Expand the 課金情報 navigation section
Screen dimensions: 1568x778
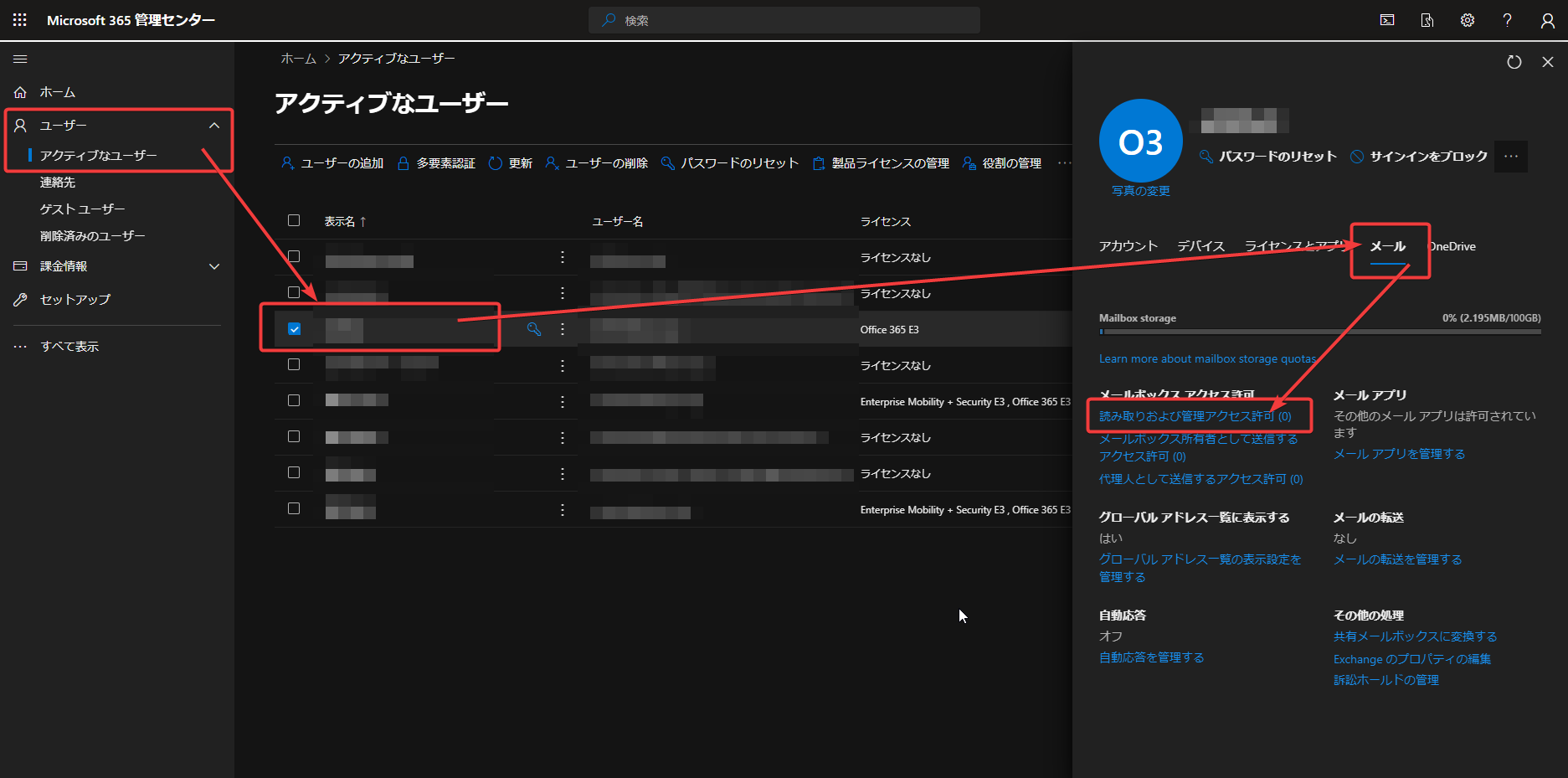click(214, 266)
